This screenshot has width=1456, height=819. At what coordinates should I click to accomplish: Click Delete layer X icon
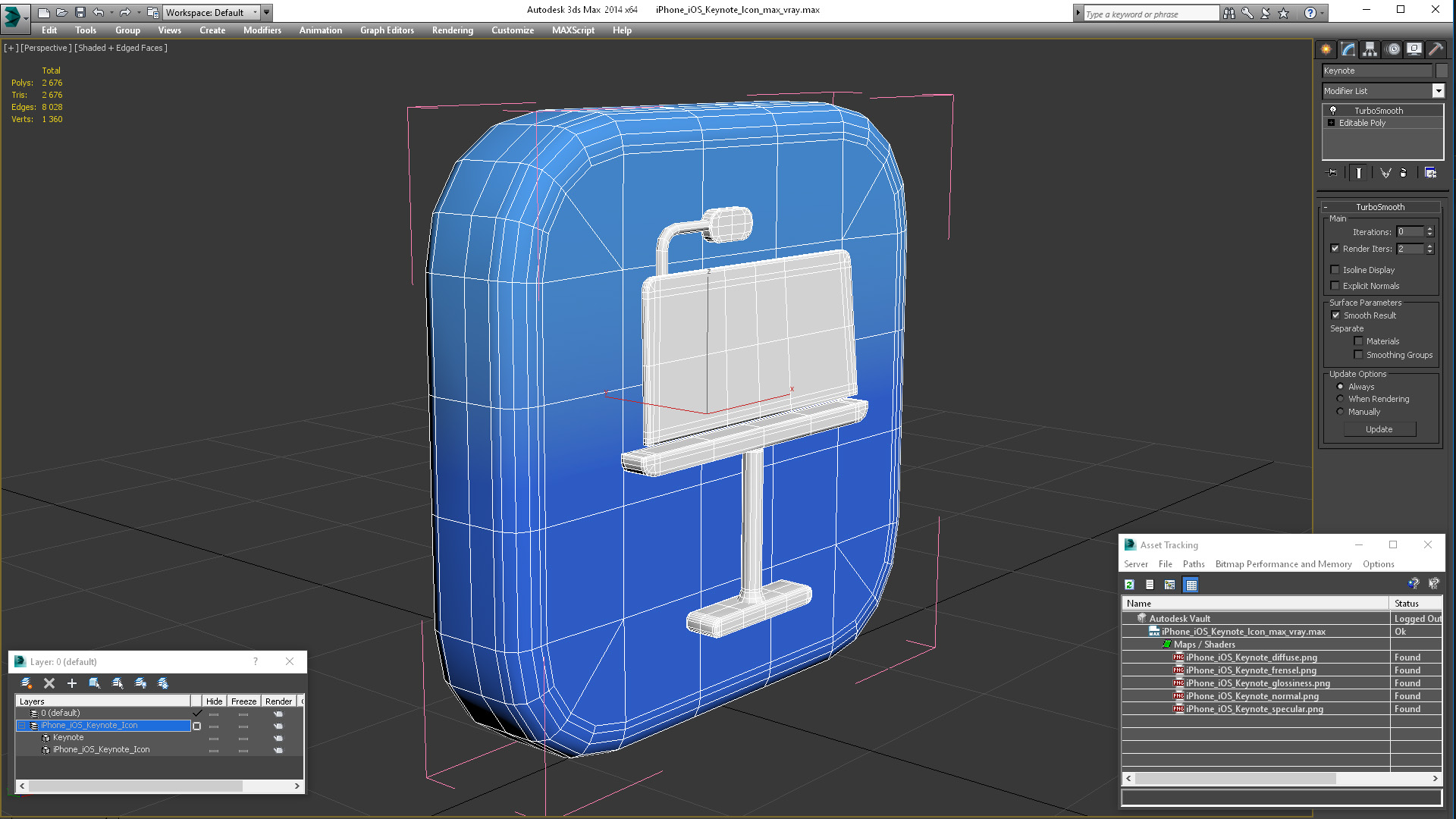(49, 683)
